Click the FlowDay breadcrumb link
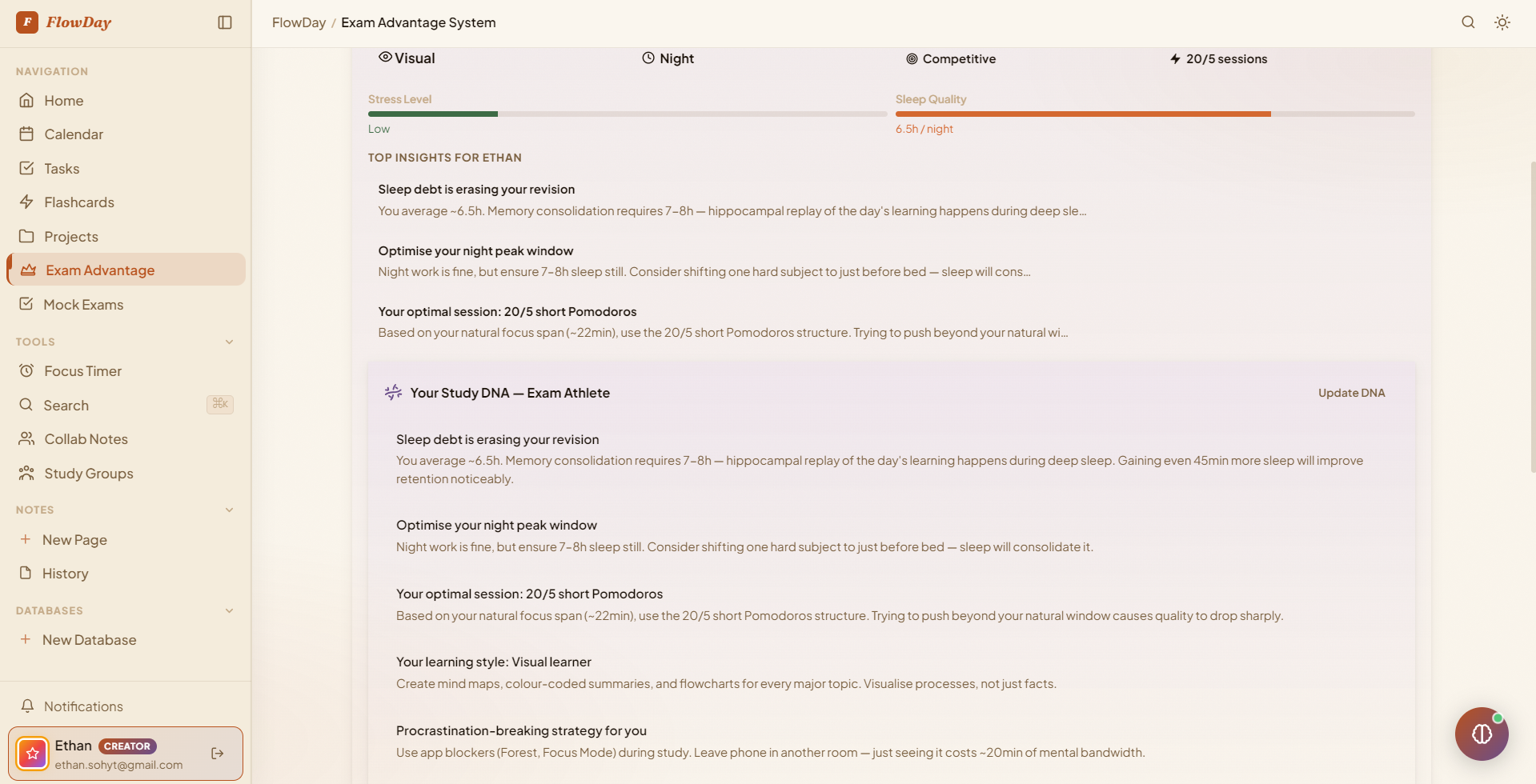The height and width of the screenshot is (784, 1536). tap(299, 22)
